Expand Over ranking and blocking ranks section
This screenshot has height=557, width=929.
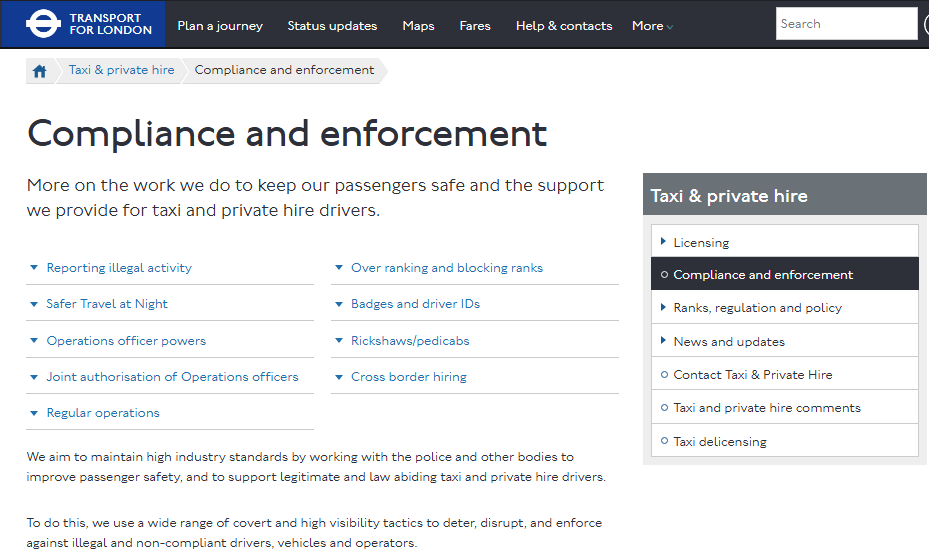(446, 268)
